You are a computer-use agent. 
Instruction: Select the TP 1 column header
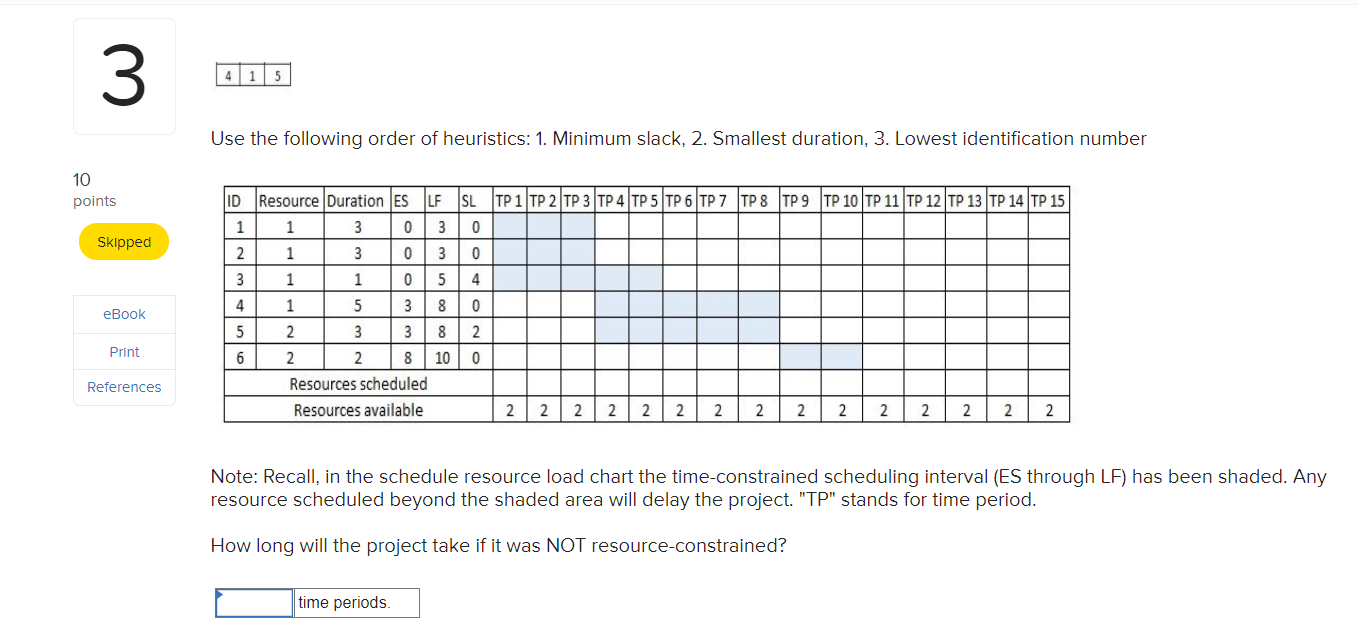509,200
